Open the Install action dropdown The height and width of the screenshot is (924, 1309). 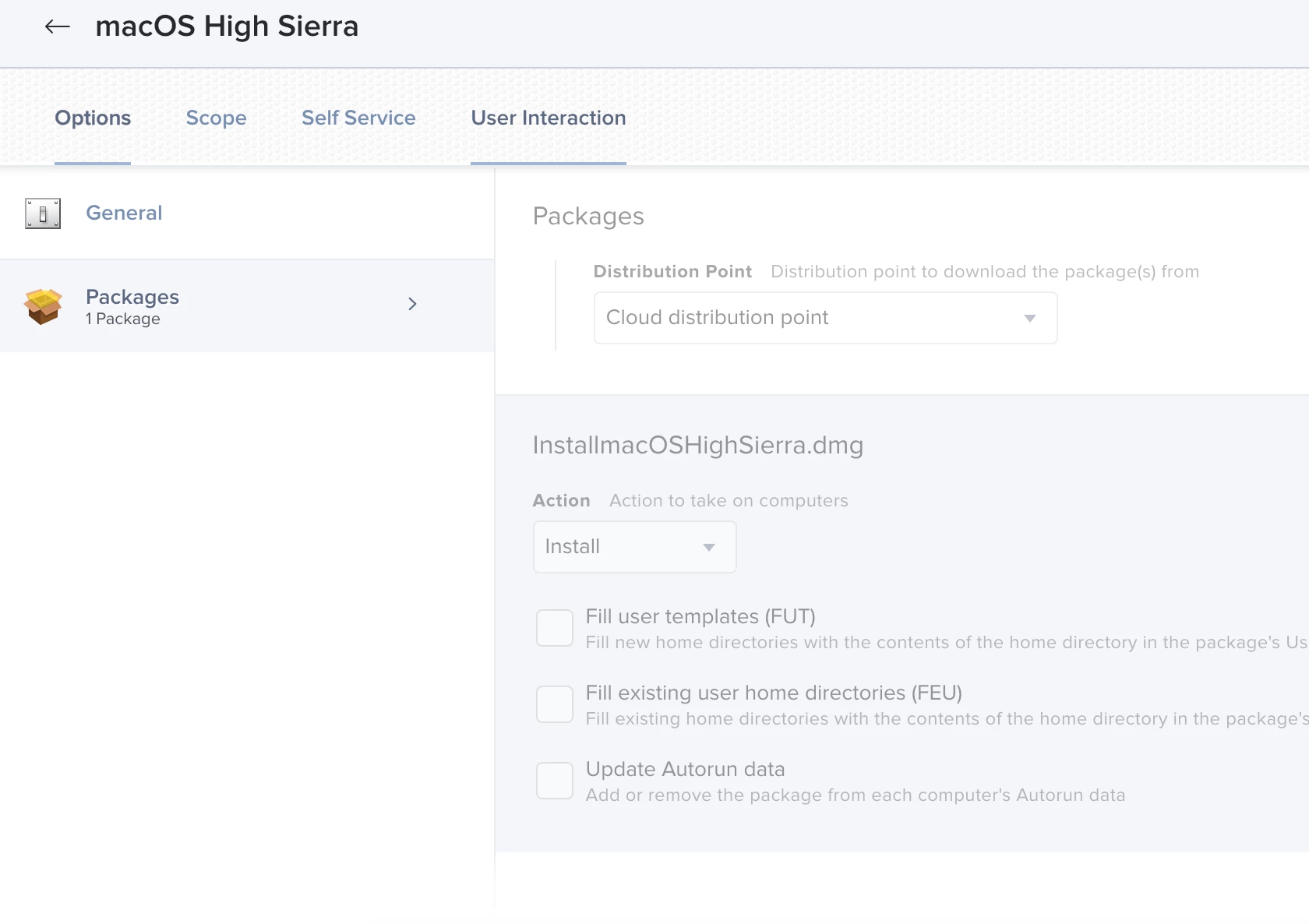634,547
